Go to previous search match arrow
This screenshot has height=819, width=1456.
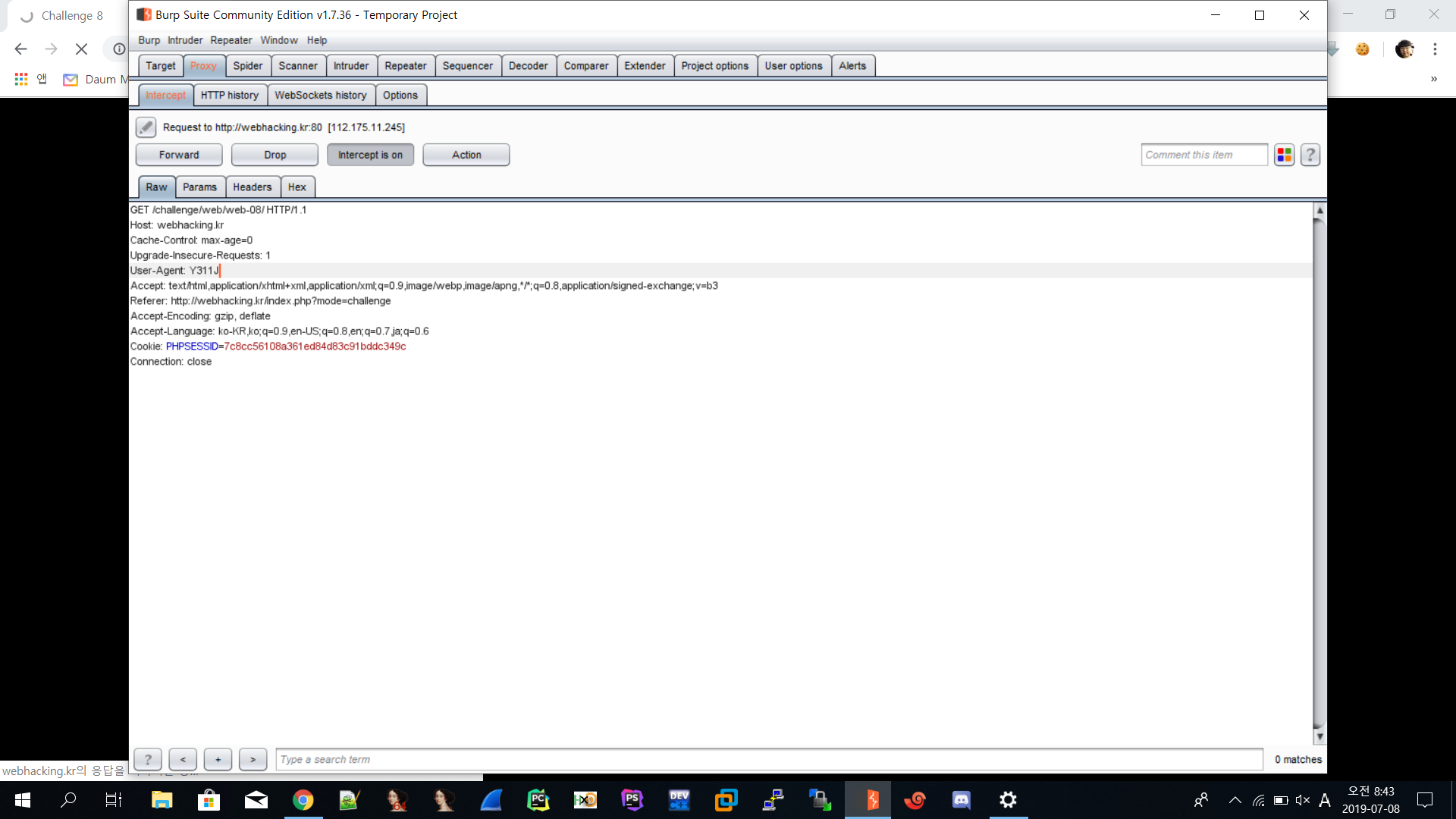pyautogui.click(x=183, y=759)
